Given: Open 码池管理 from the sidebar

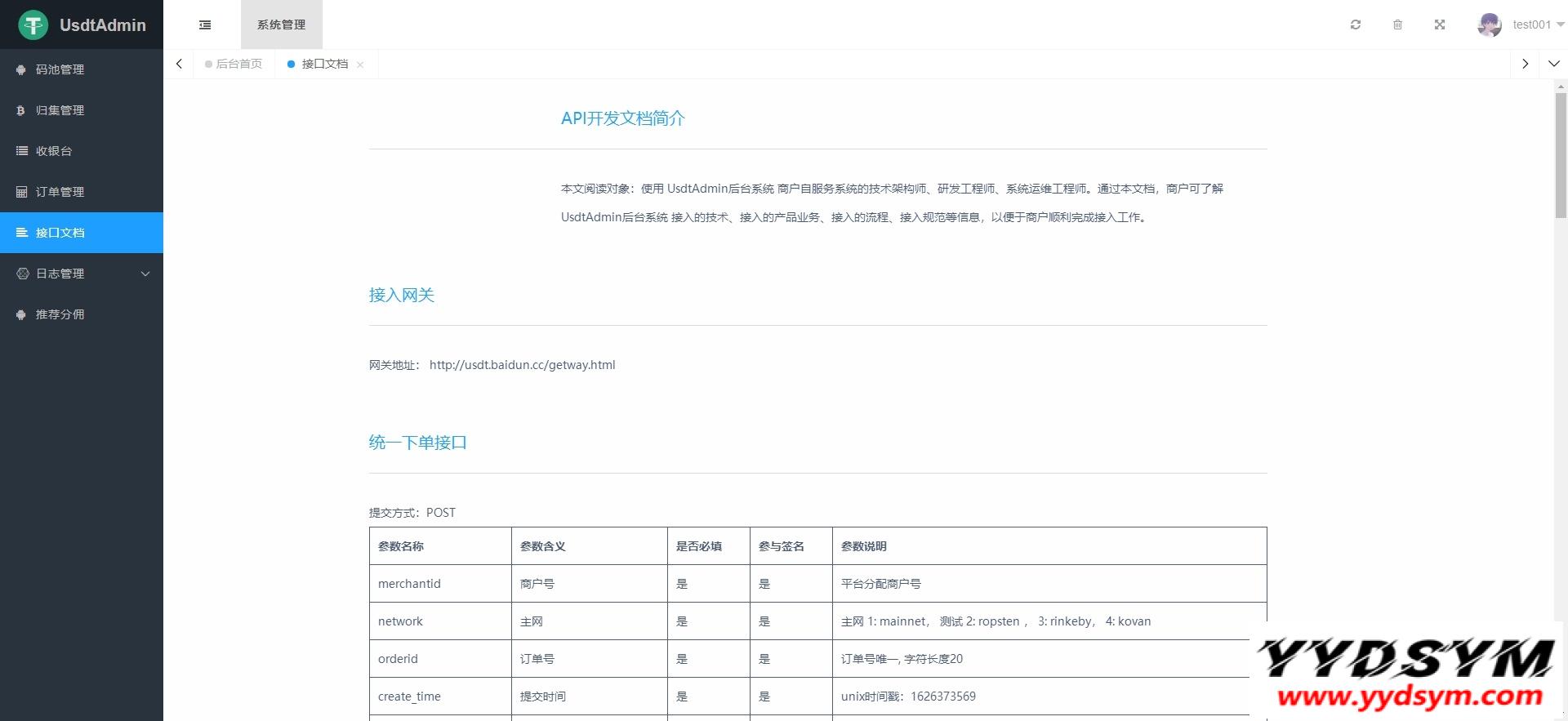Looking at the screenshot, I should pyautogui.click(x=60, y=69).
